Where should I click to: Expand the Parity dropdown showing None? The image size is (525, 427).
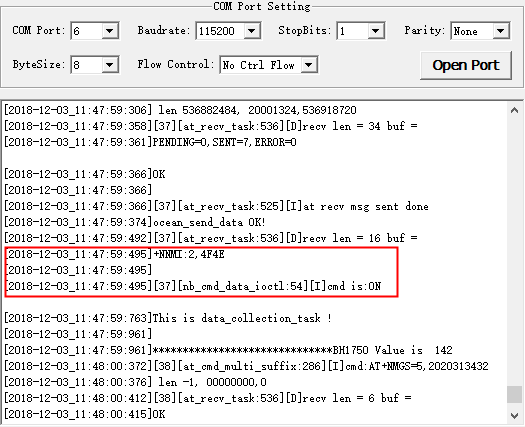[x=501, y=31]
